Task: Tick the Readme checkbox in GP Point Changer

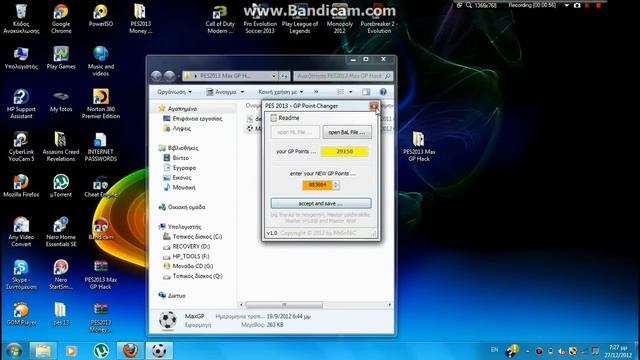Action: [273, 118]
